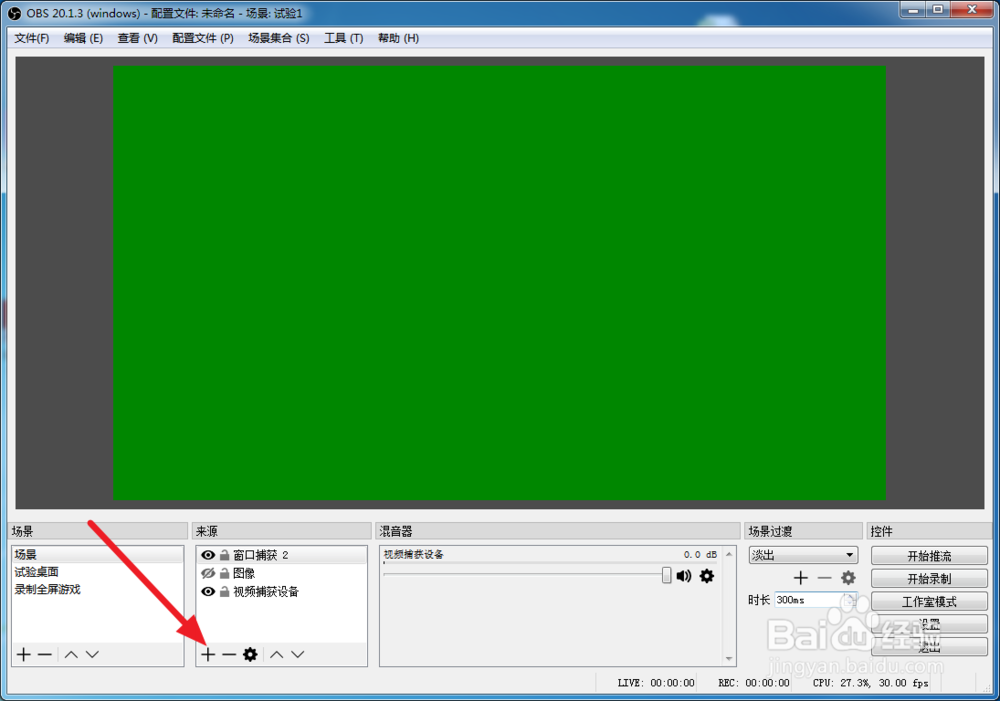This screenshot has width=1000, height=701.
Task: Open the 配置文件 (P) menu
Action: 203,38
